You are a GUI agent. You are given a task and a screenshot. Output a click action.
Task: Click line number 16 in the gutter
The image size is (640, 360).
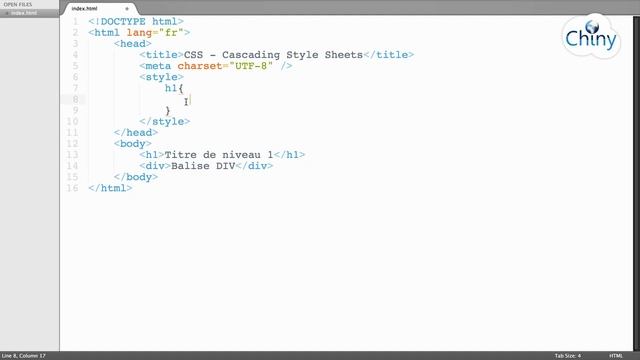coord(72,188)
